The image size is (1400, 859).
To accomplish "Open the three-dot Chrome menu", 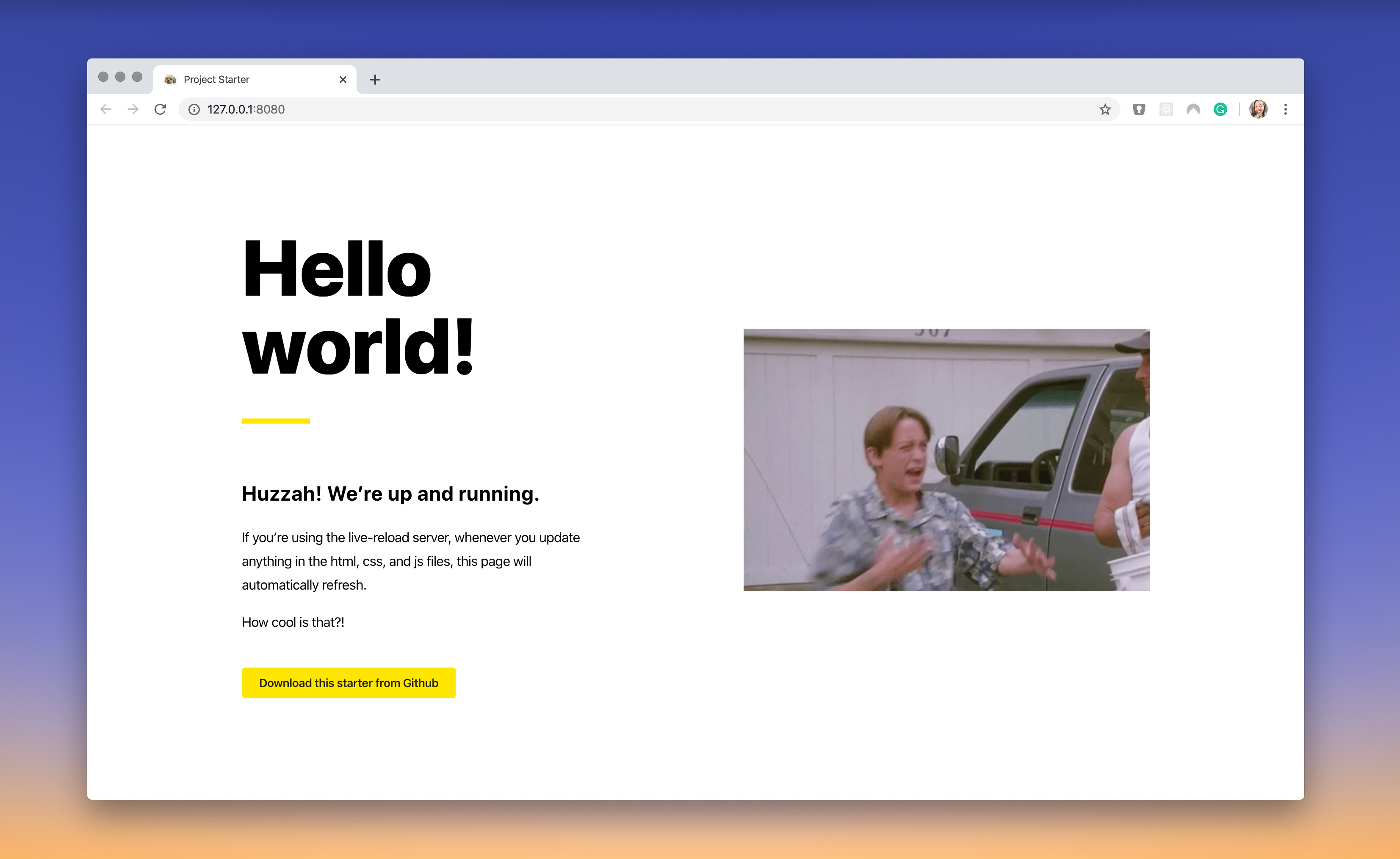I will (x=1286, y=109).
